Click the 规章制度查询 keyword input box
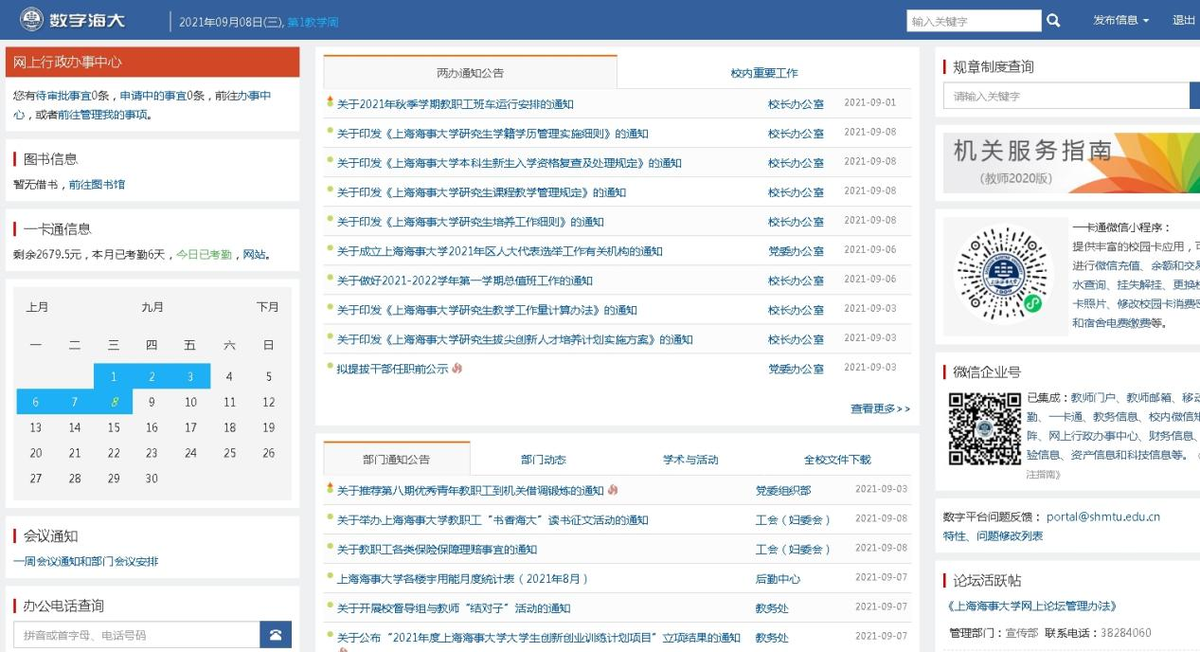Screen dimensions: 1200x652 tap(1065, 96)
